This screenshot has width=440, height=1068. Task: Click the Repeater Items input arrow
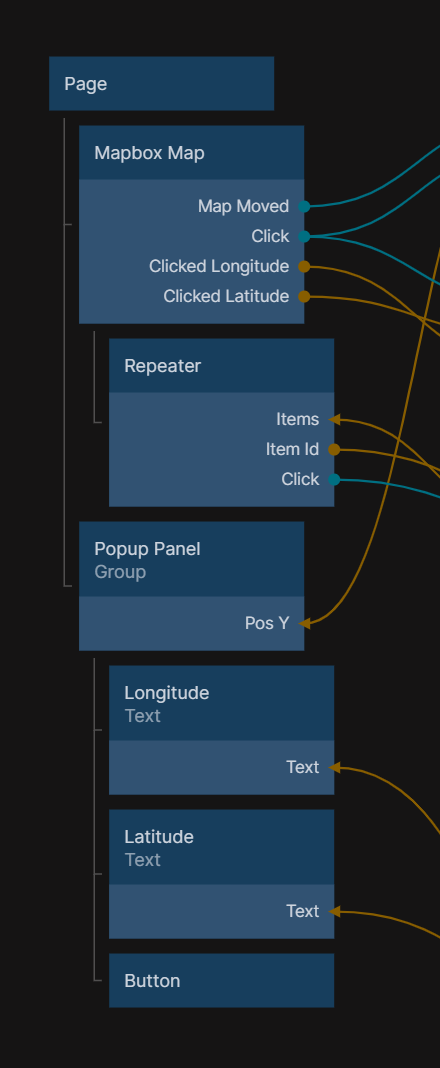pyautogui.click(x=334, y=419)
